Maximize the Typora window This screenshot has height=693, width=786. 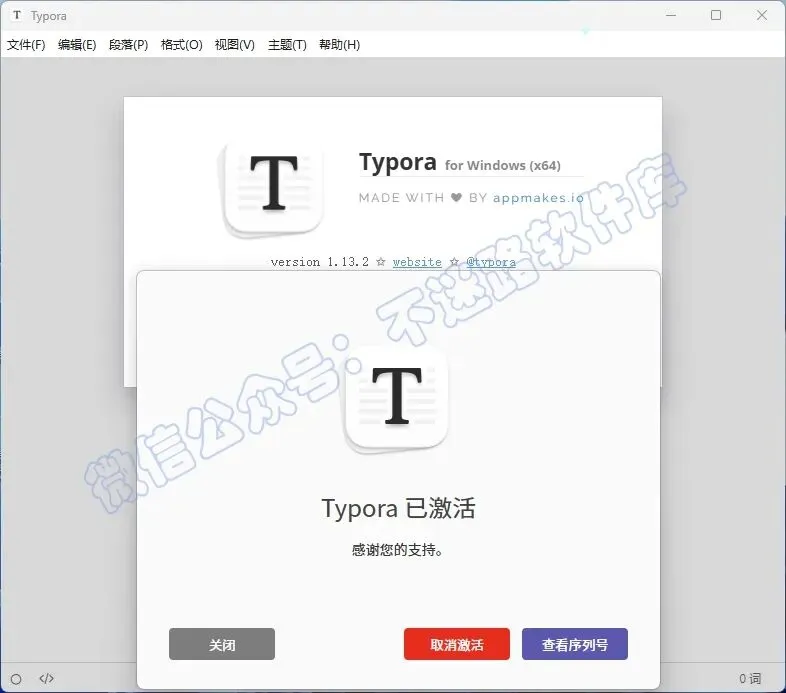point(716,15)
